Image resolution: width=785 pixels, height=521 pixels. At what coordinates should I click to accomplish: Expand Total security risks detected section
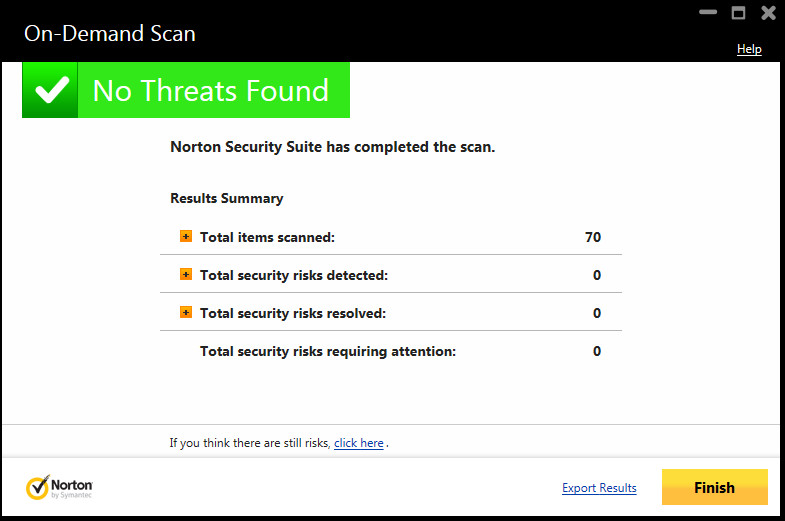(186, 274)
